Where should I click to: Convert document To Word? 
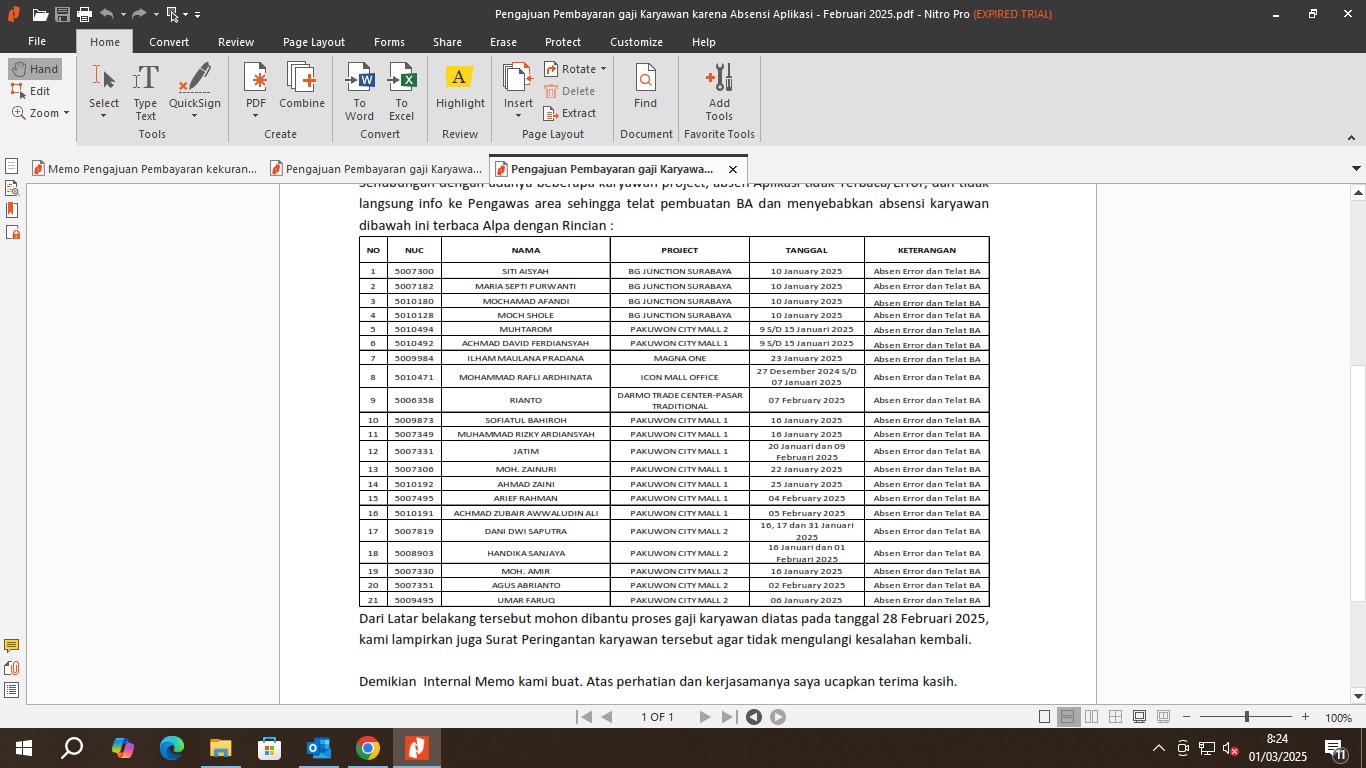click(x=360, y=90)
